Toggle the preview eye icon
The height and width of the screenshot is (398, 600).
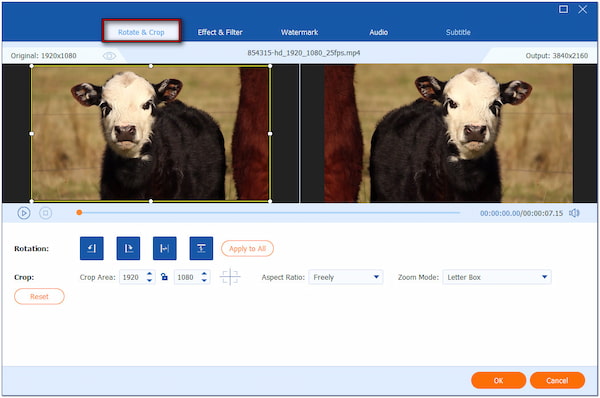click(x=109, y=56)
